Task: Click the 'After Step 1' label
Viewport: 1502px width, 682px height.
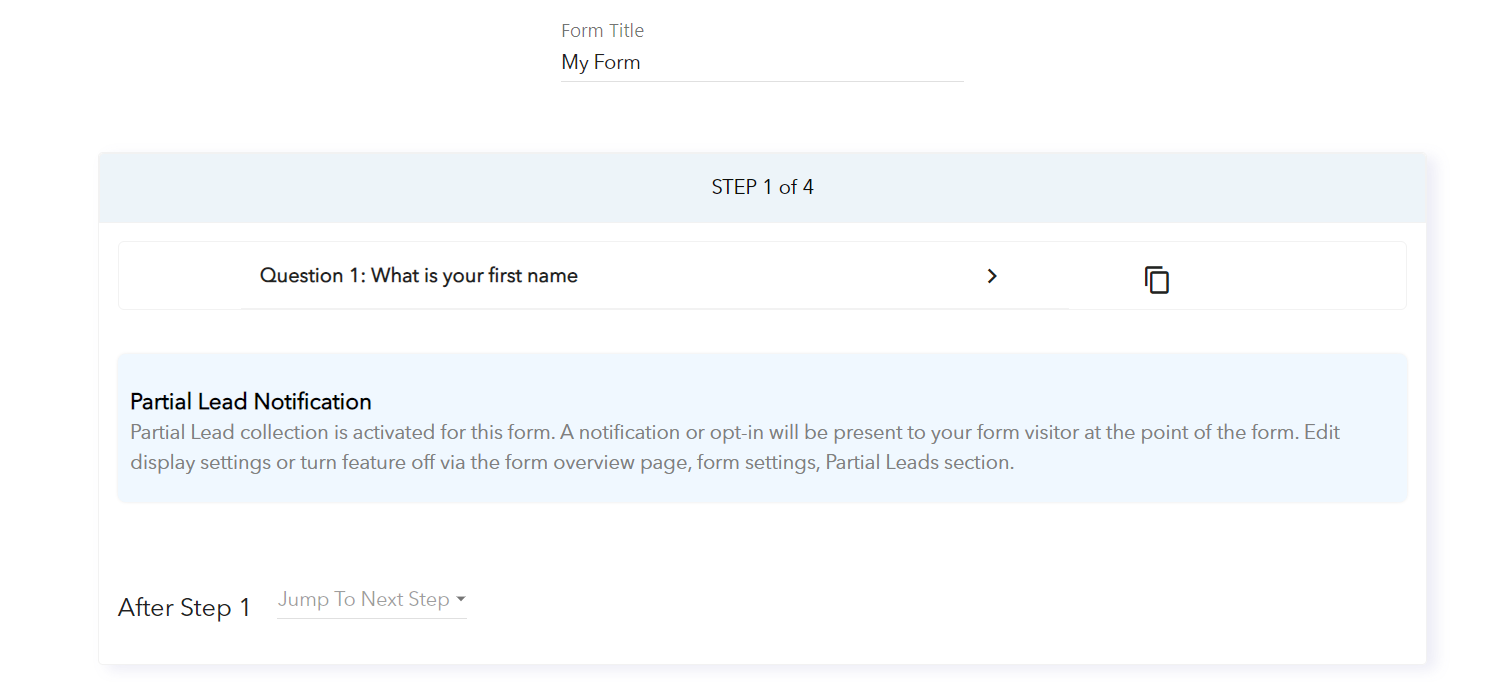Action: click(184, 607)
